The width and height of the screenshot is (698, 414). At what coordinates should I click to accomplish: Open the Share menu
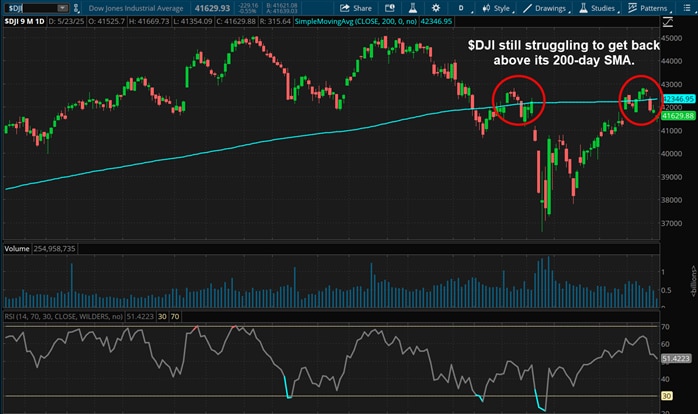tap(356, 8)
